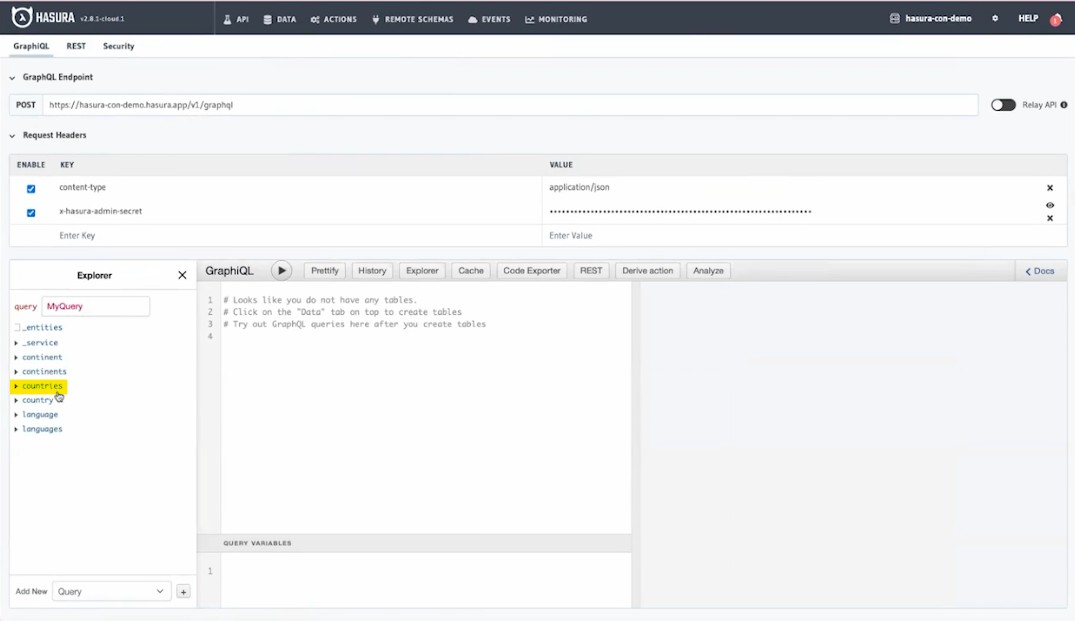Viewport: 1075px width, 621px height.
Task: Click Relay API info icon
Action: click(1063, 105)
